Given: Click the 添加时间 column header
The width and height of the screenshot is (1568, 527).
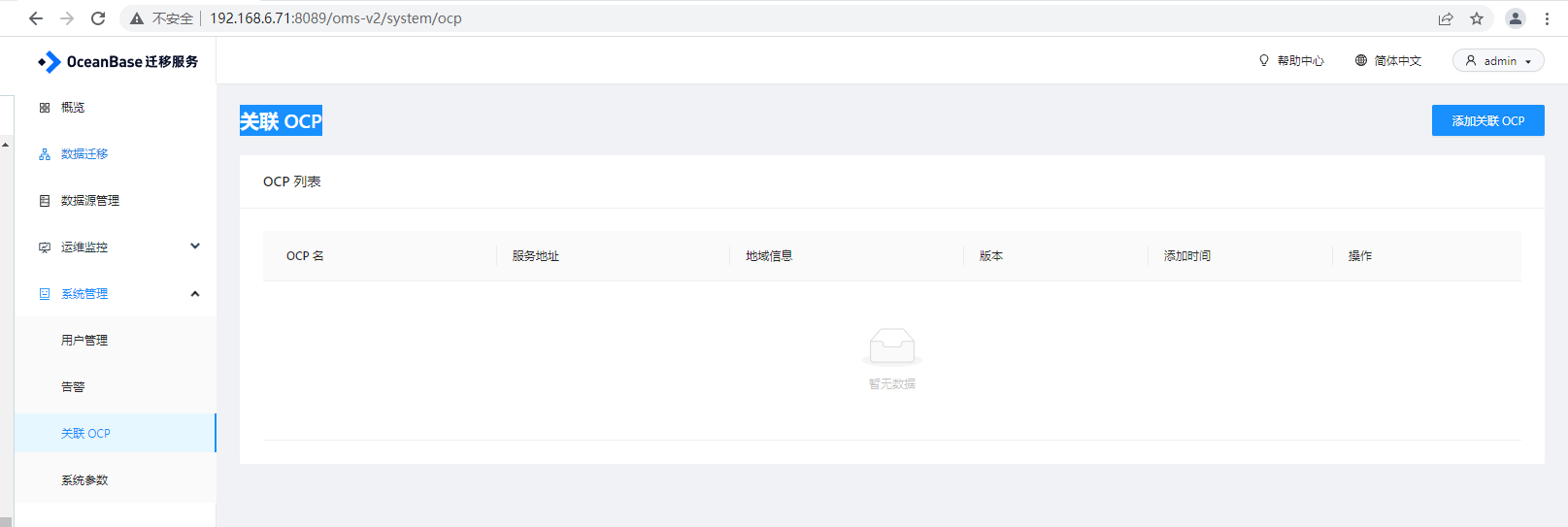Looking at the screenshot, I should click(x=1187, y=256).
